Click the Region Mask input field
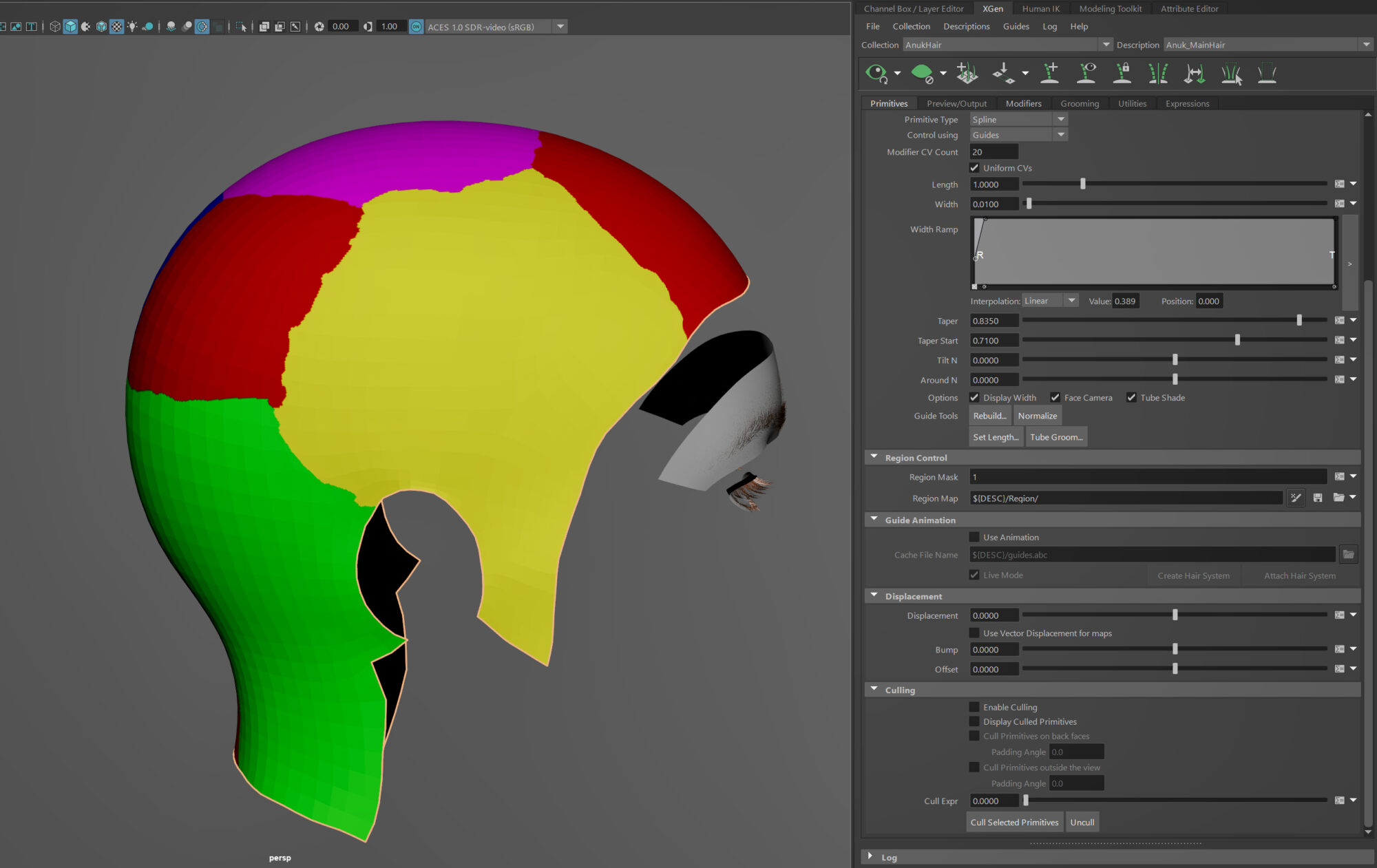Viewport: 1377px width, 868px height. click(x=1148, y=477)
